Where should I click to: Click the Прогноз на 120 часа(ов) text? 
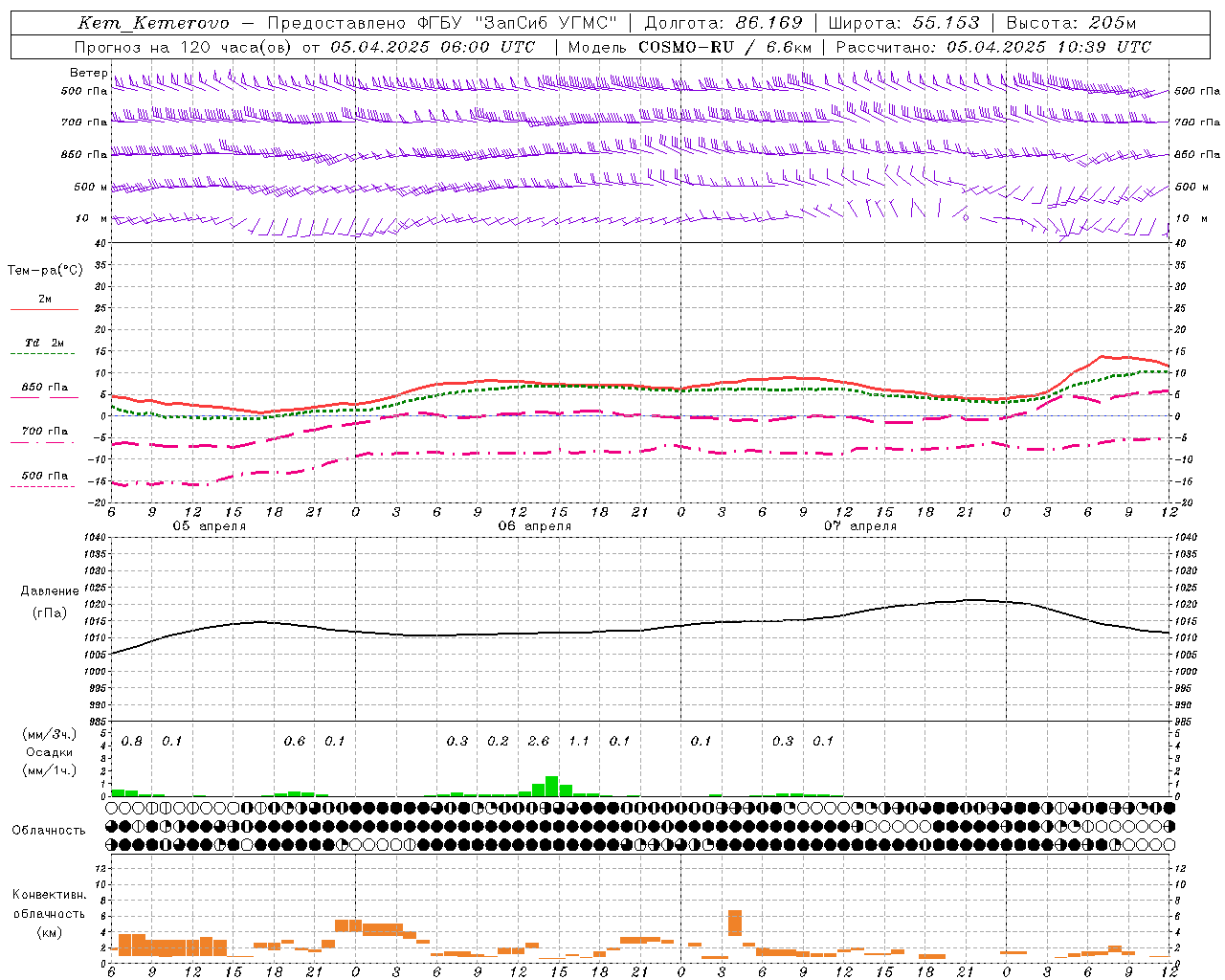coord(185,47)
